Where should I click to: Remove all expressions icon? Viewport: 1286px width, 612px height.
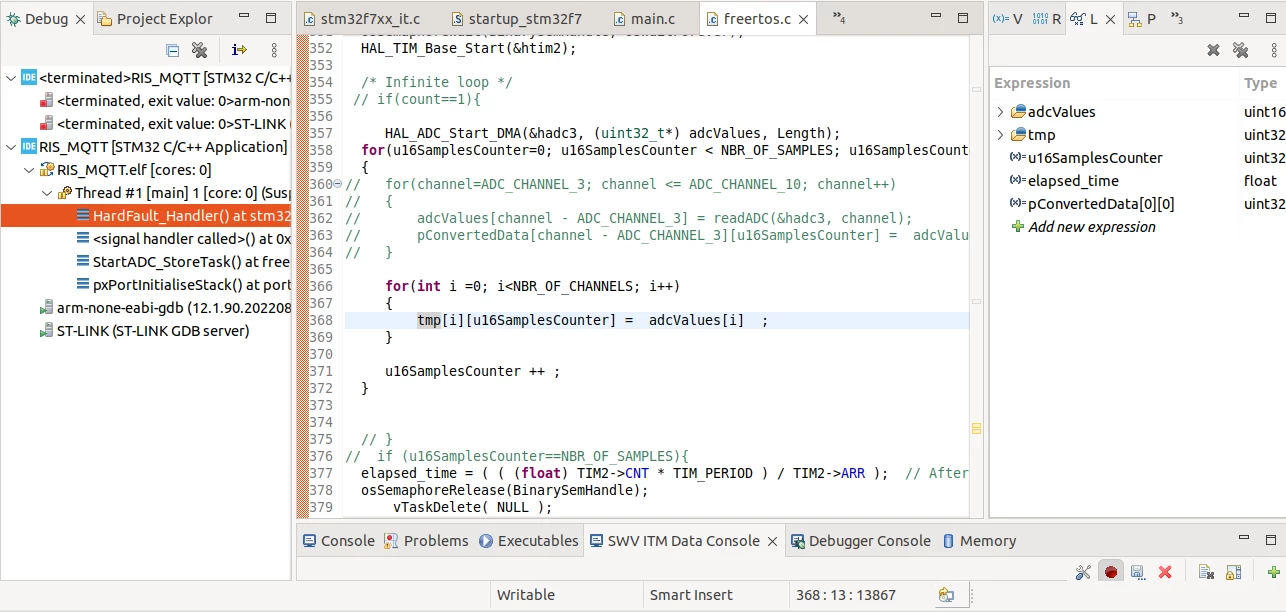point(1241,50)
